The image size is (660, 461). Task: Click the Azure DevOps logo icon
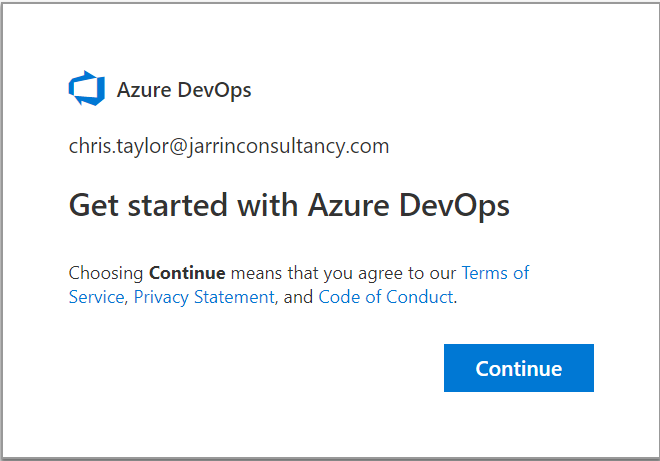86,89
